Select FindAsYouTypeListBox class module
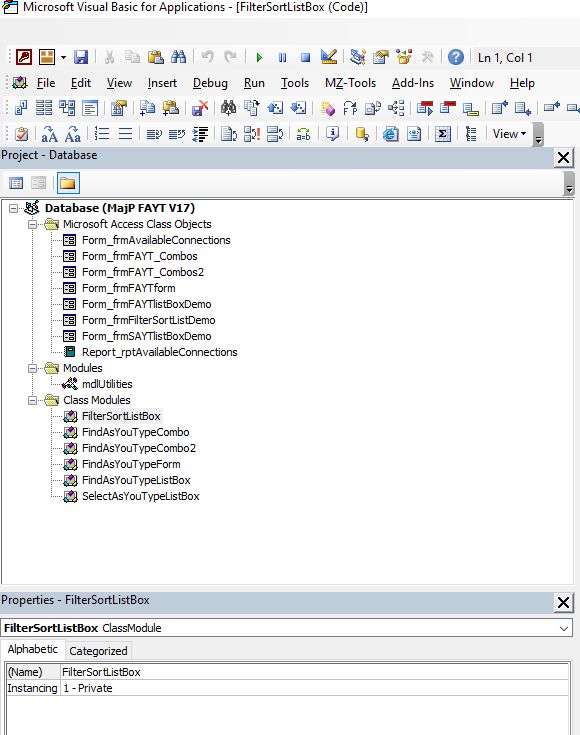The width and height of the screenshot is (580, 735). [136, 480]
